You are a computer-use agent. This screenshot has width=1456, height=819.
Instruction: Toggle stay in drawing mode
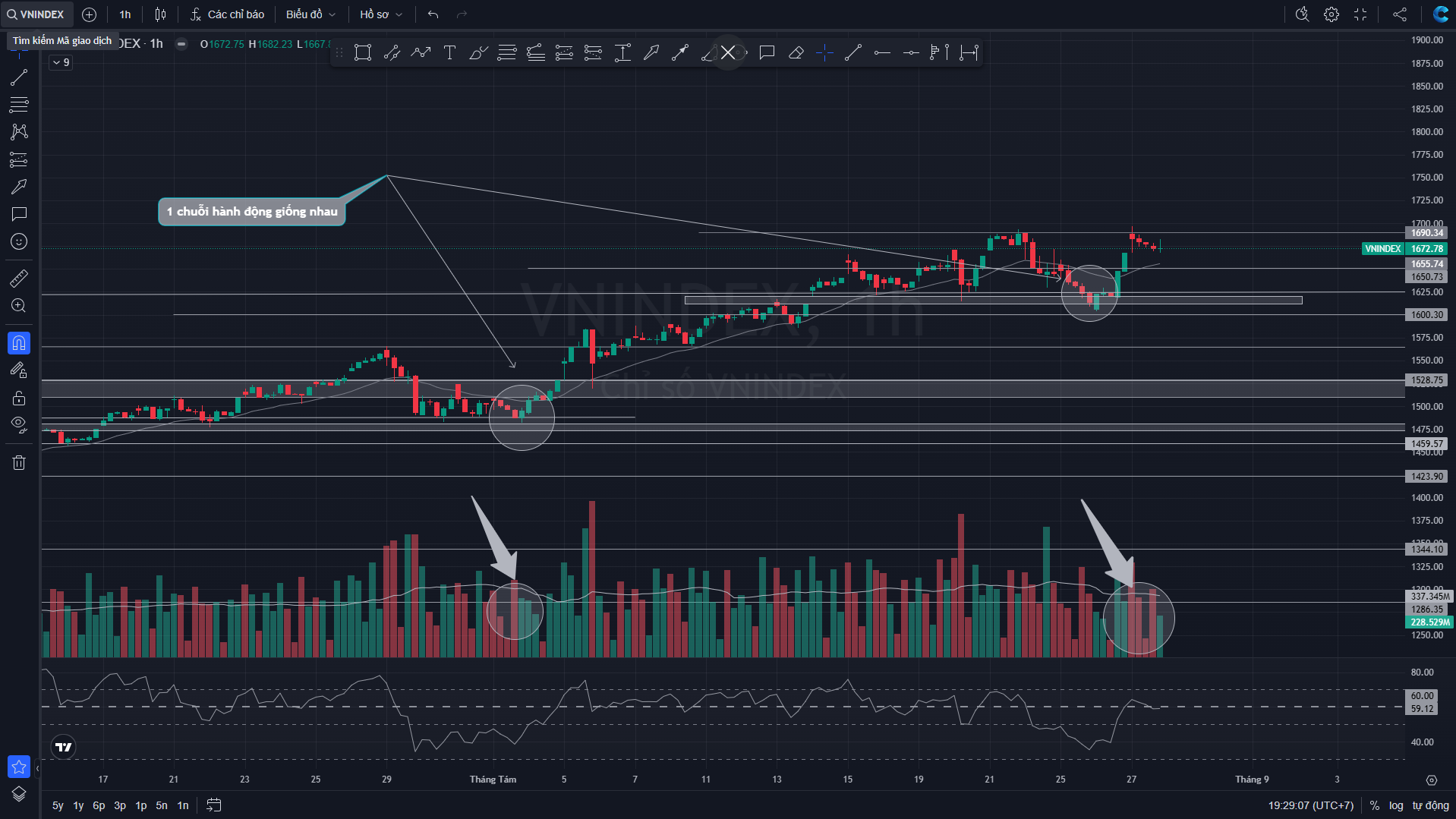tap(19, 370)
